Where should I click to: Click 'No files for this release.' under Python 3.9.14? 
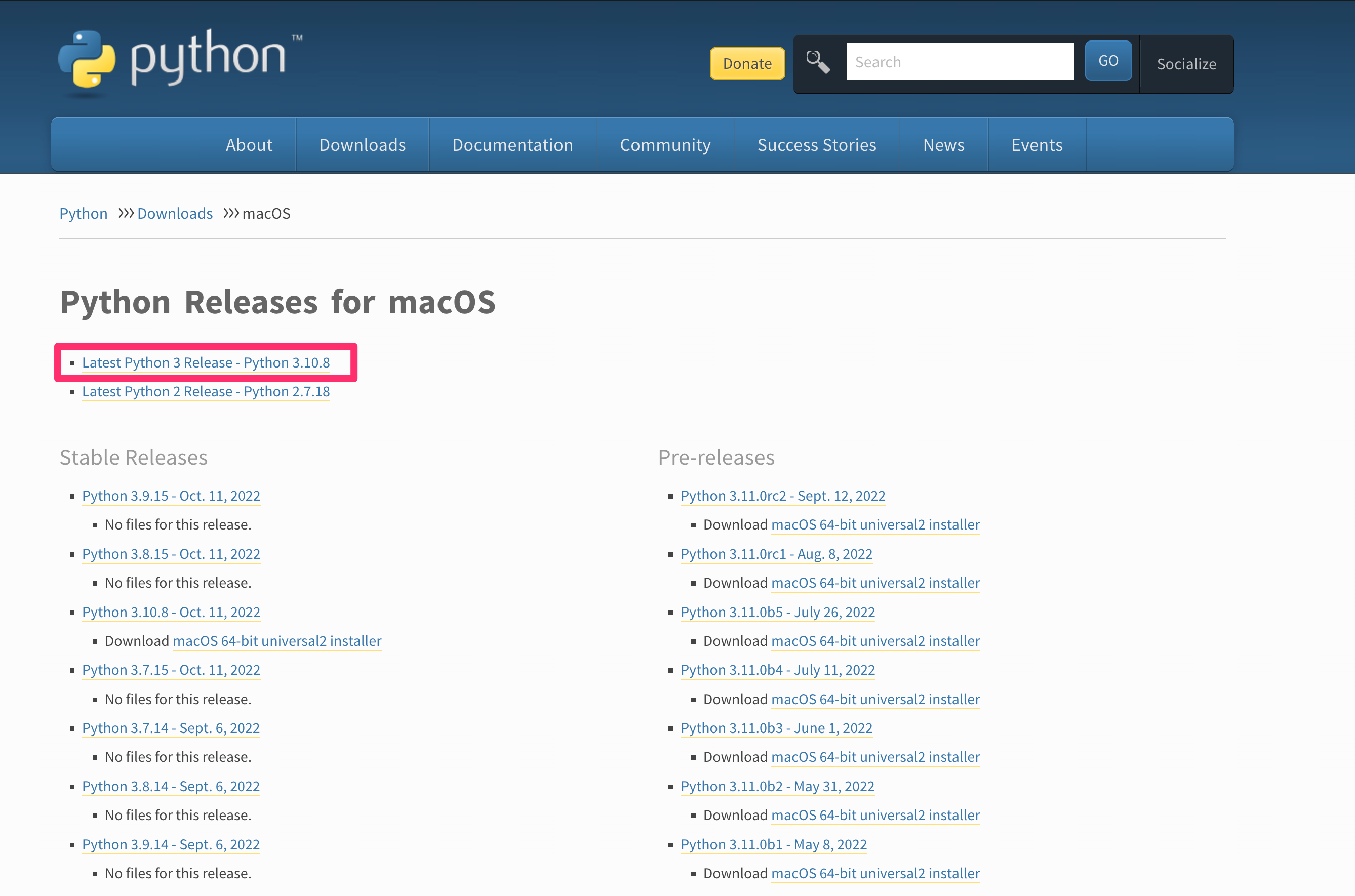(x=178, y=873)
